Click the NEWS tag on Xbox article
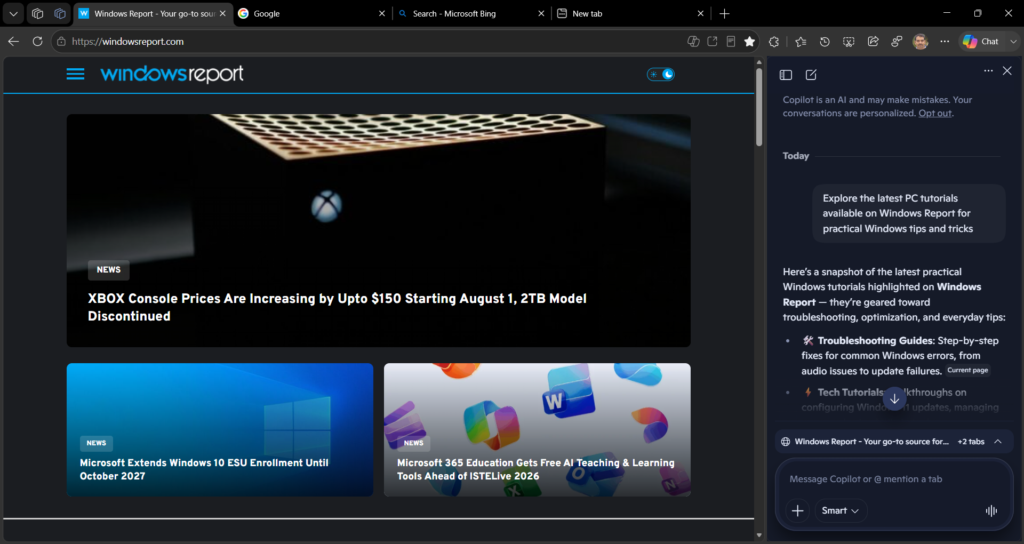Image resolution: width=1024 pixels, height=544 pixels. coord(108,270)
